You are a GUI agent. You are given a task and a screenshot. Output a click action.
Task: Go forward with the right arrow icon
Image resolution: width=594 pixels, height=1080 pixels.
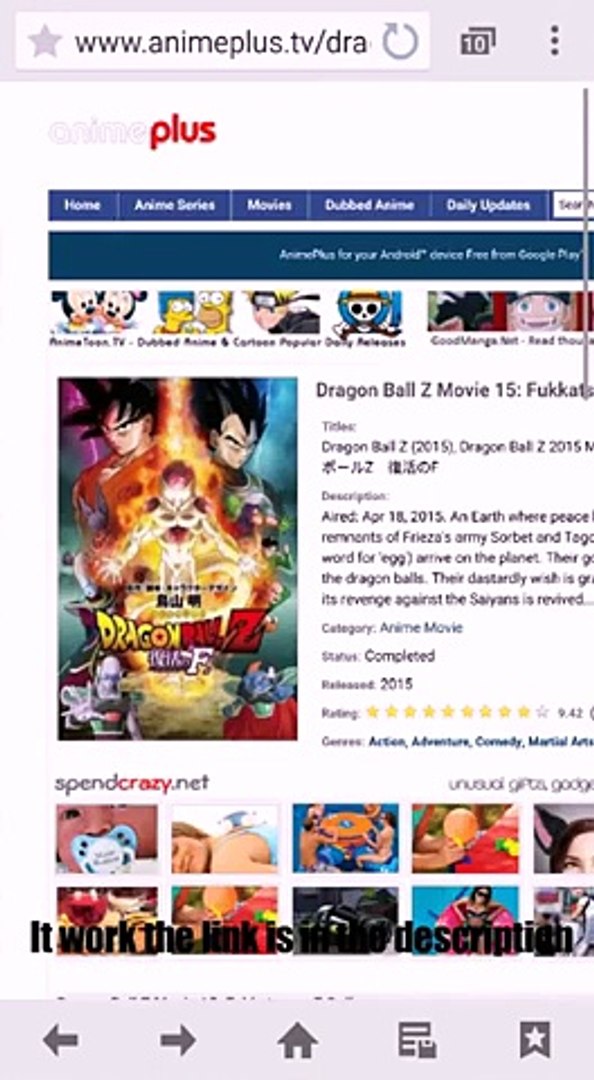pyautogui.click(x=178, y=1039)
